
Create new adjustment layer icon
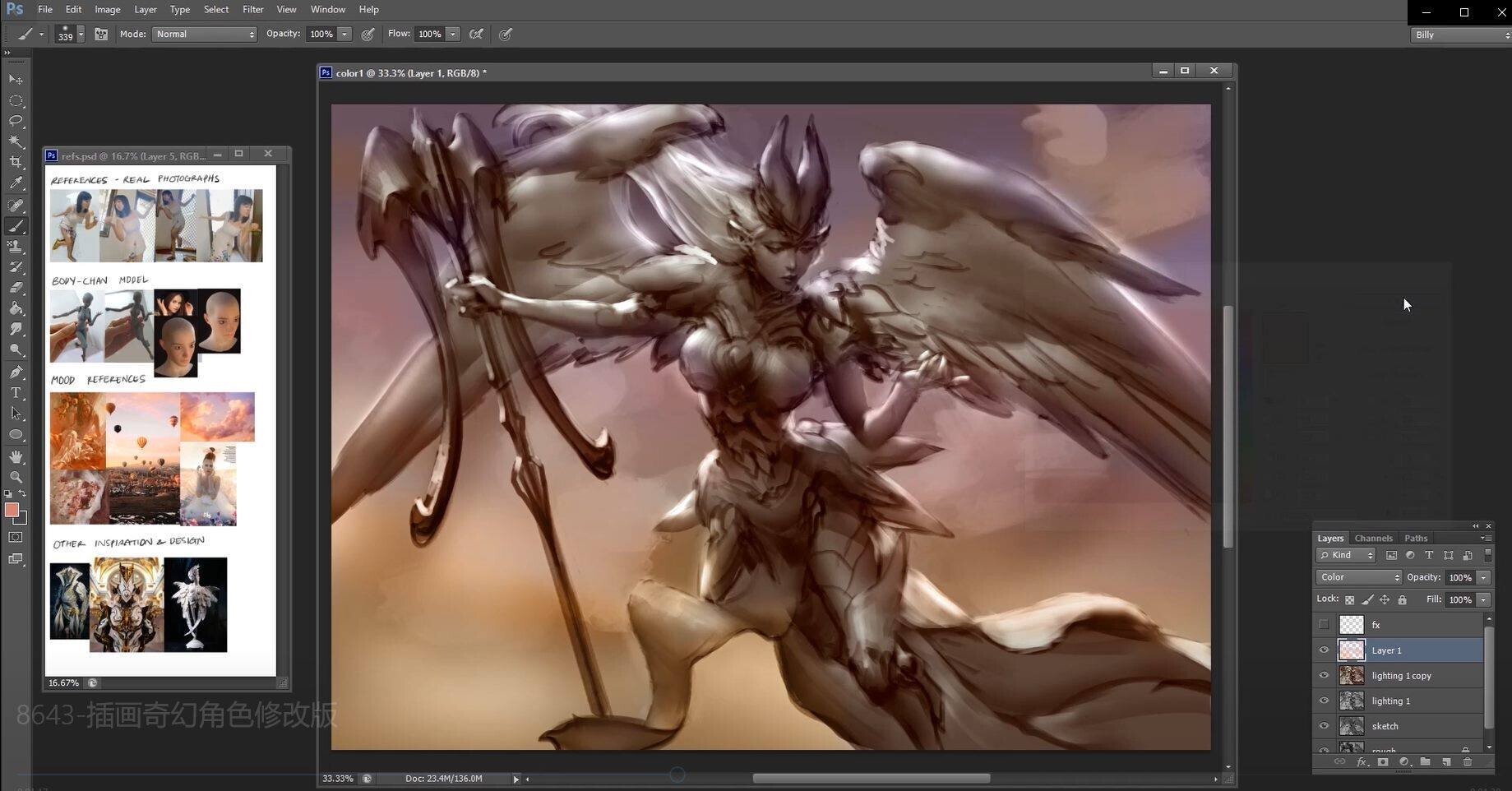(x=1404, y=762)
